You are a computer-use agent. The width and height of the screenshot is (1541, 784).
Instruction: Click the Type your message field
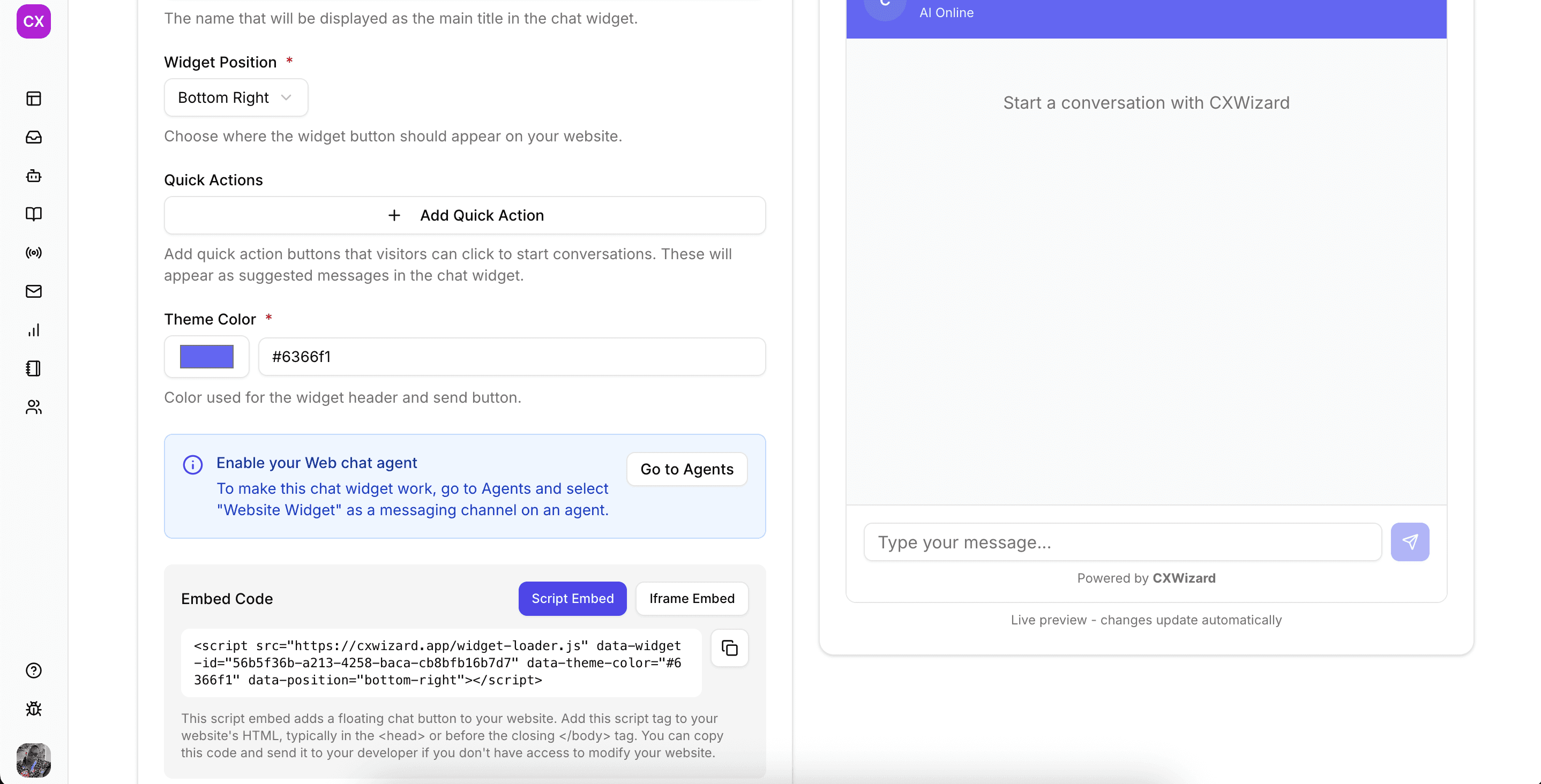click(x=1121, y=542)
